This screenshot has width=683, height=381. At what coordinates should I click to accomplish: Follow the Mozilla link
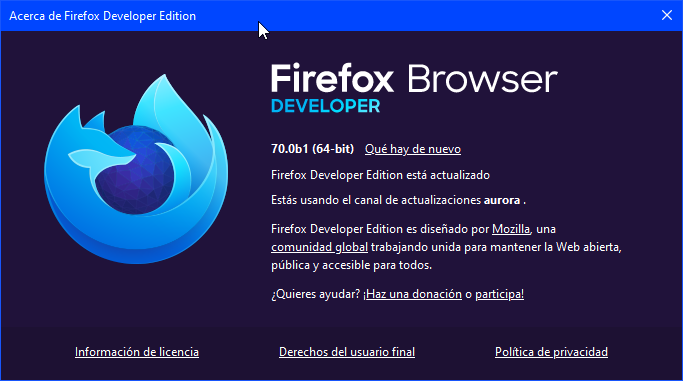click(x=511, y=229)
